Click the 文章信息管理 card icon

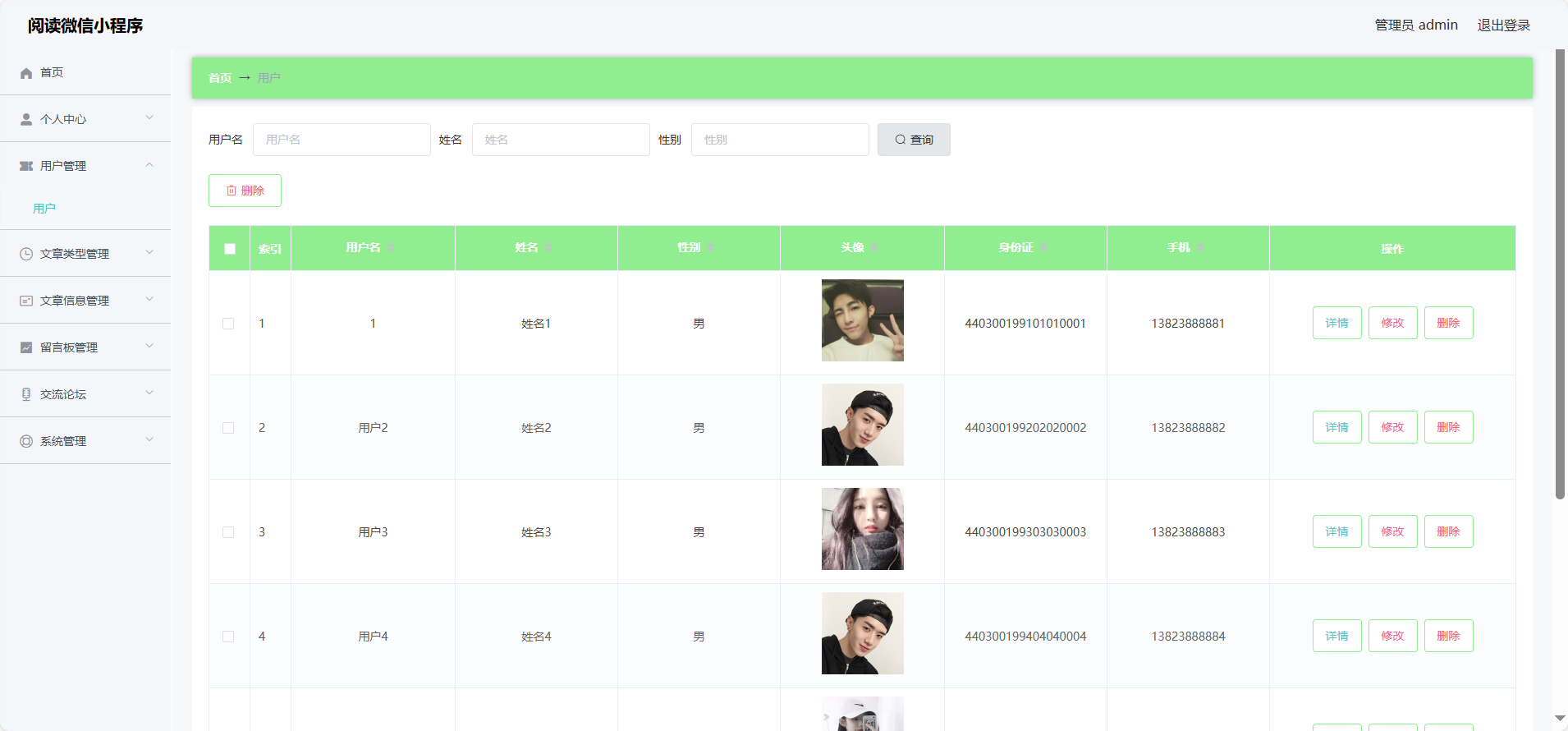26,301
